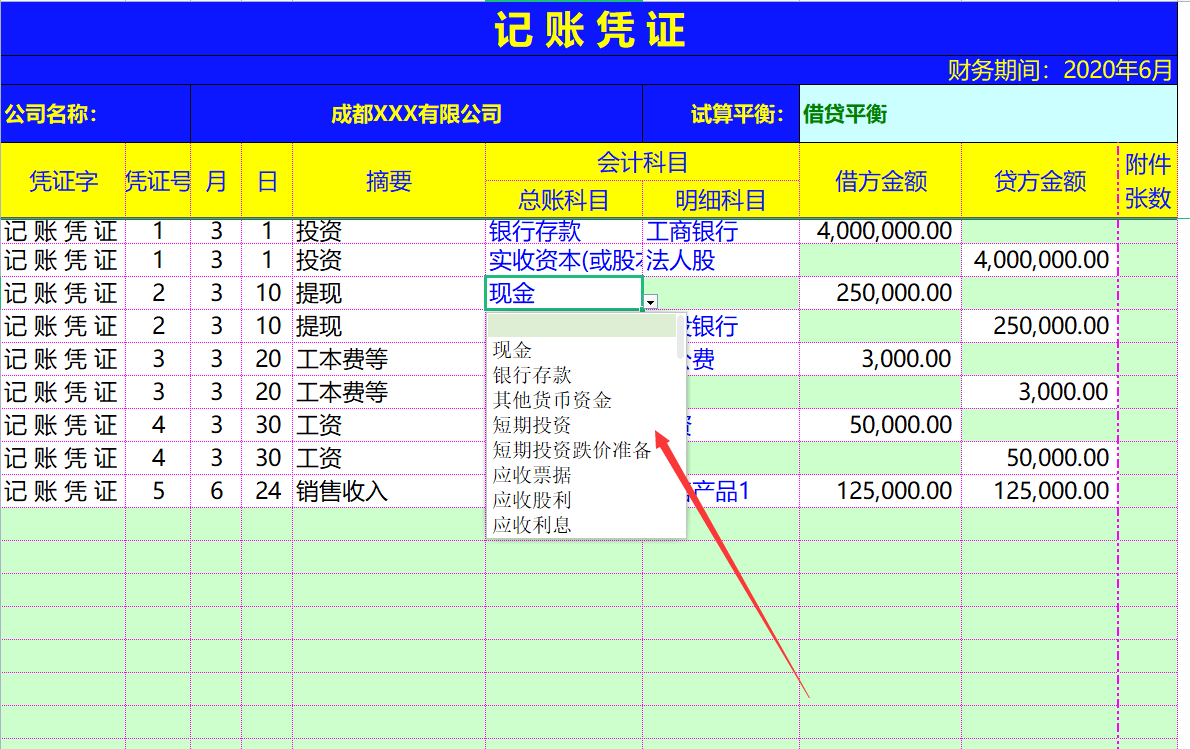The height and width of the screenshot is (749, 1190).
Task: Select the 3,000.00 debit amount cell
Action: (880, 359)
